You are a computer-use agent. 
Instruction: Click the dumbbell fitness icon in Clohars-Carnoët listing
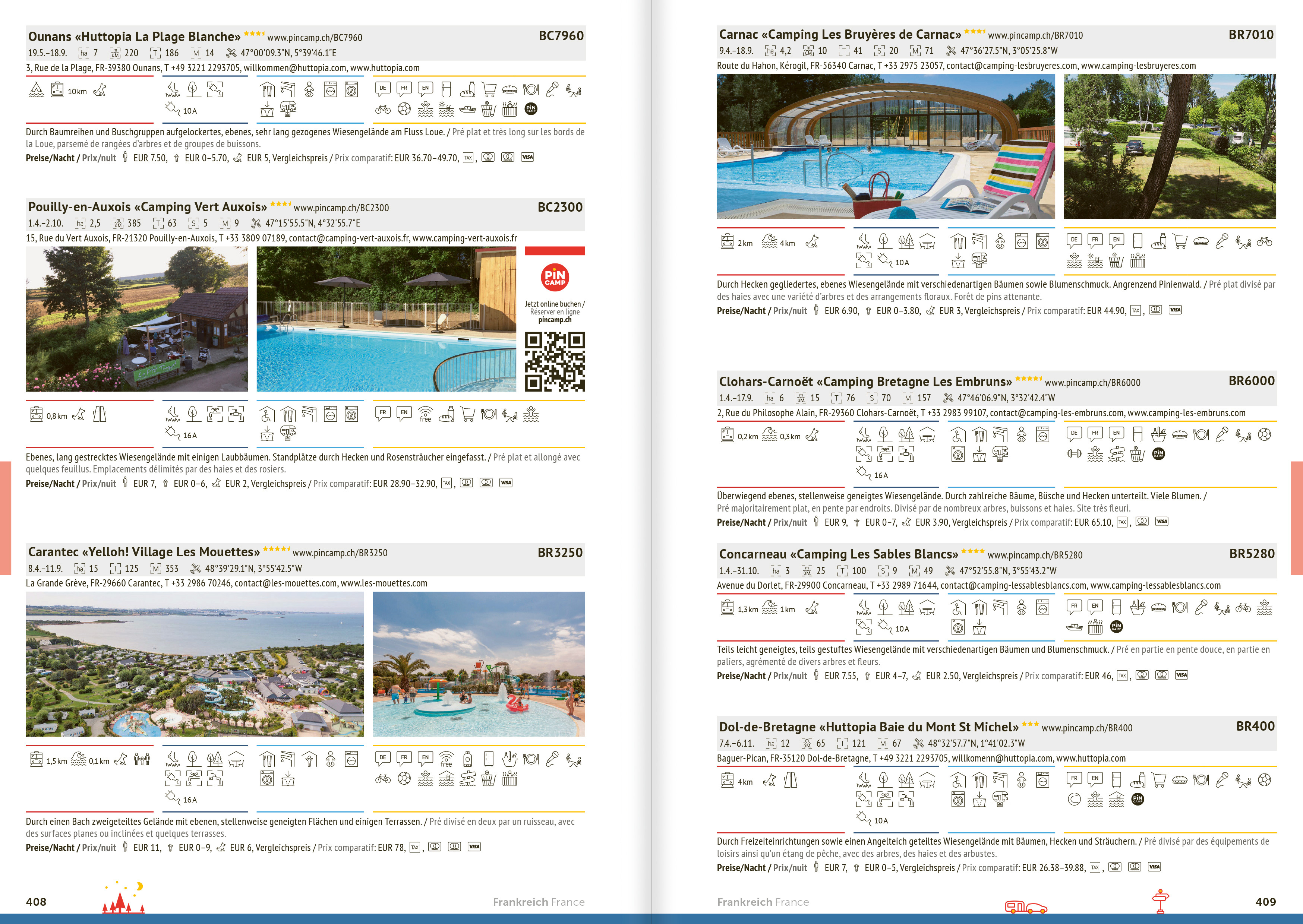click(x=1074, y=454)
